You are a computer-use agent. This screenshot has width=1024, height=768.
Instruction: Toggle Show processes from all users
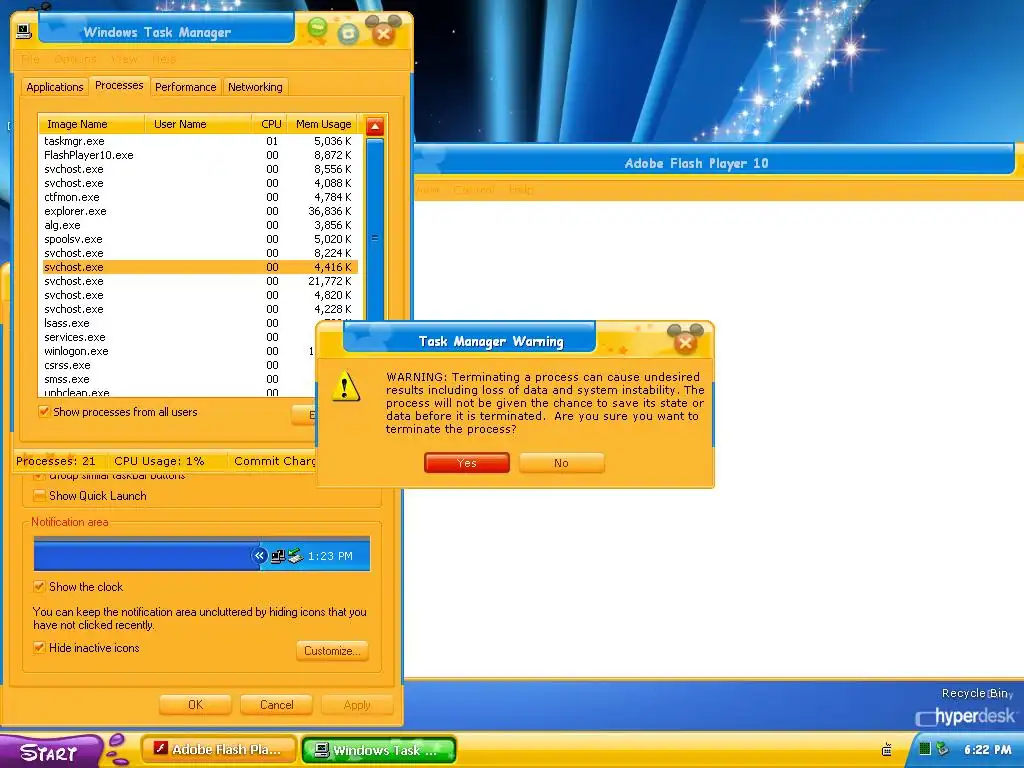pos(44,411)
